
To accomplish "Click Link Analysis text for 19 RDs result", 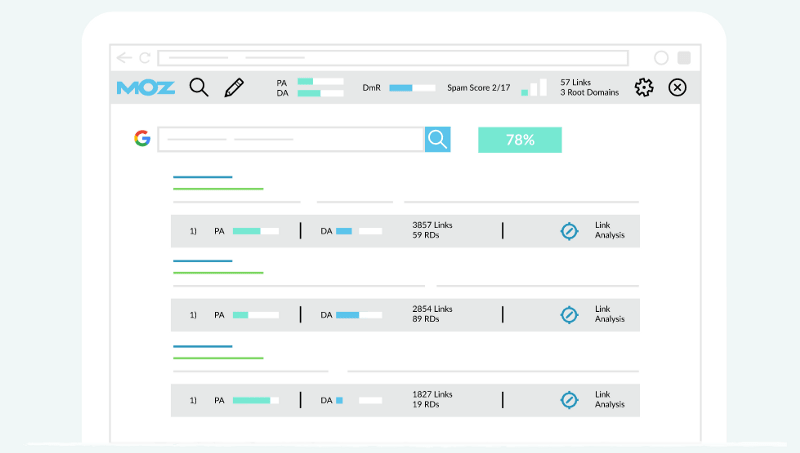I will (x=610, y=399).
